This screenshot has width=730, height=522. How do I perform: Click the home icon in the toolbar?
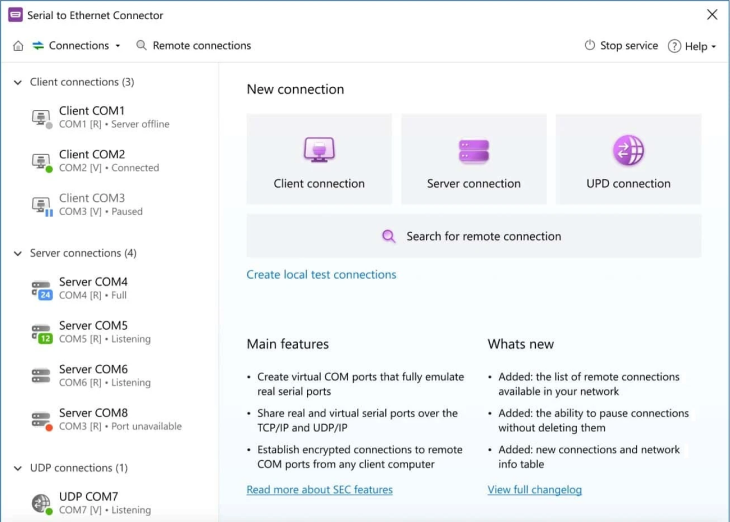[x=18, y=46]
